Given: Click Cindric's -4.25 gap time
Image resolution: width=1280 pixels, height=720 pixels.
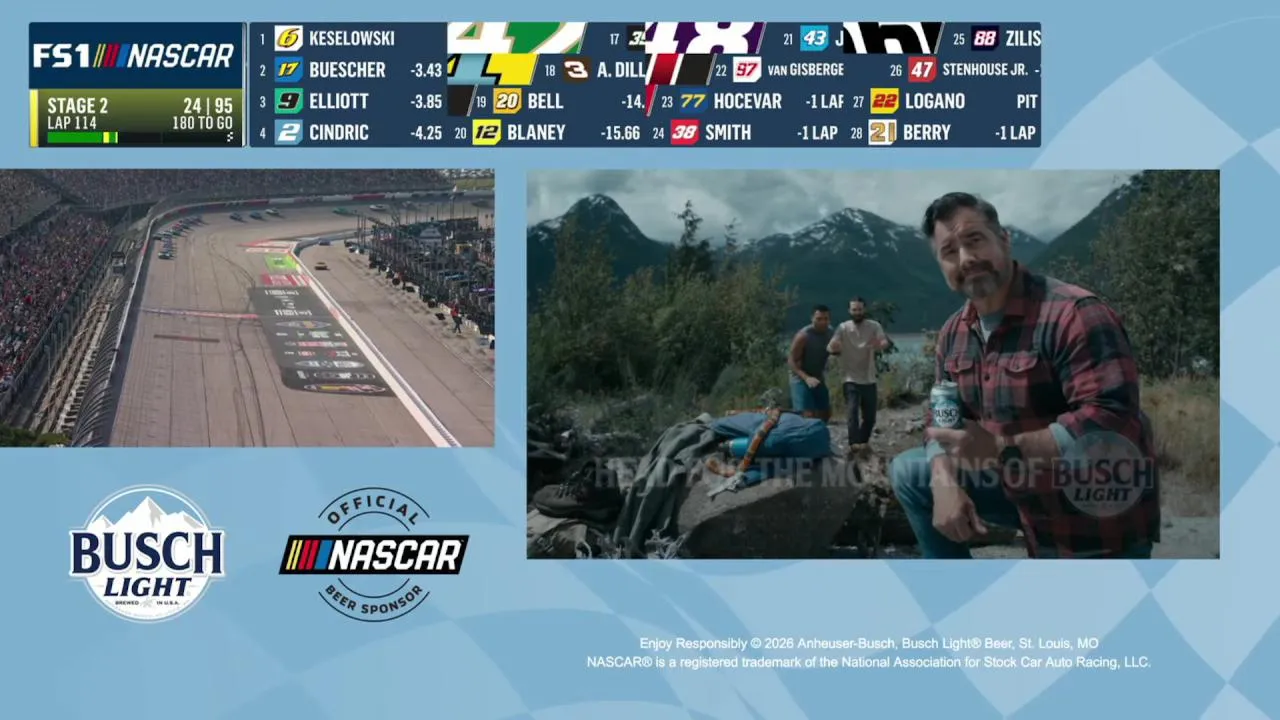Looking at the screenshot, I should coord(426,132).
